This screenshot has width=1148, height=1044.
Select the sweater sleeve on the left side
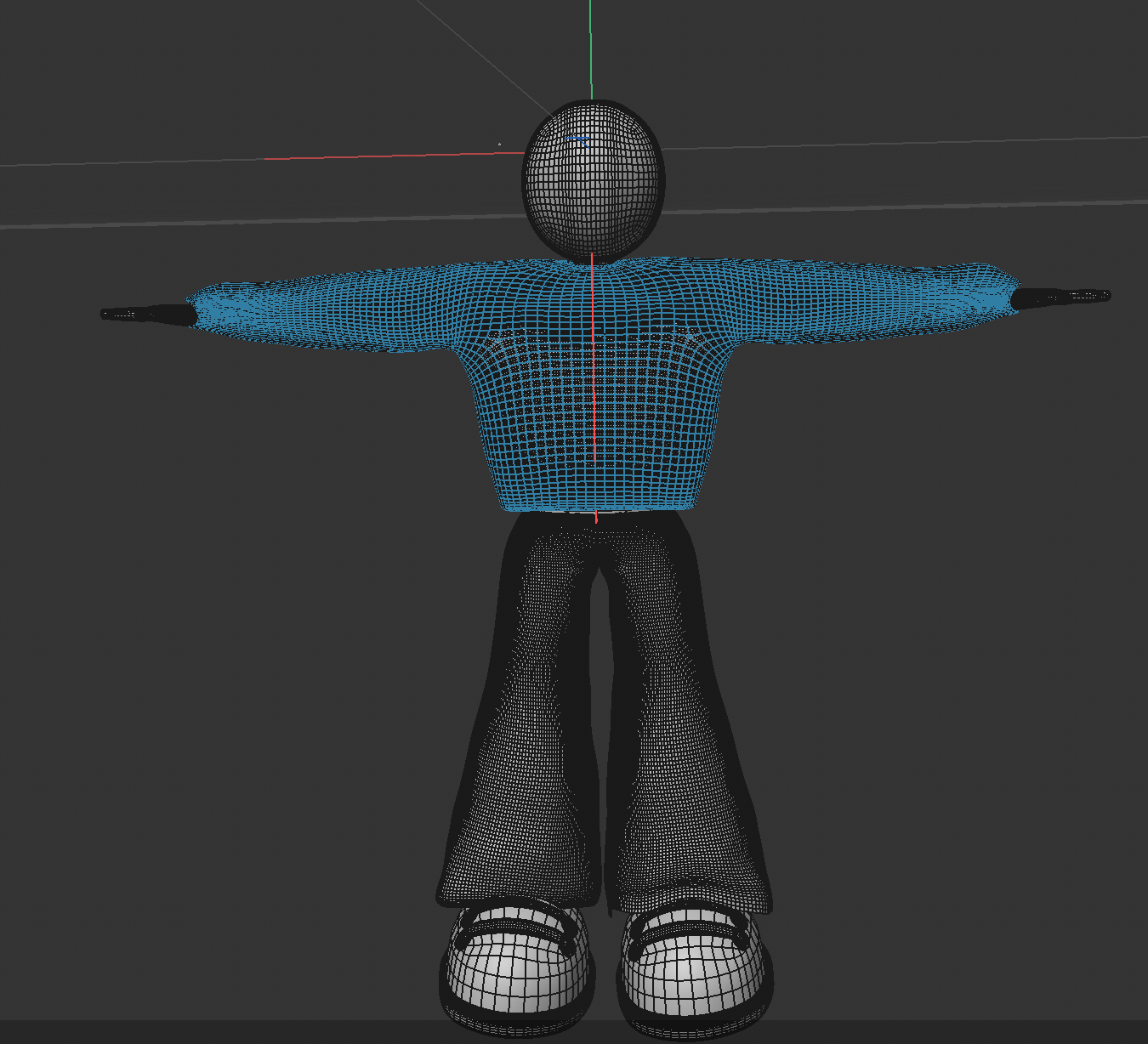coord(323,306)
